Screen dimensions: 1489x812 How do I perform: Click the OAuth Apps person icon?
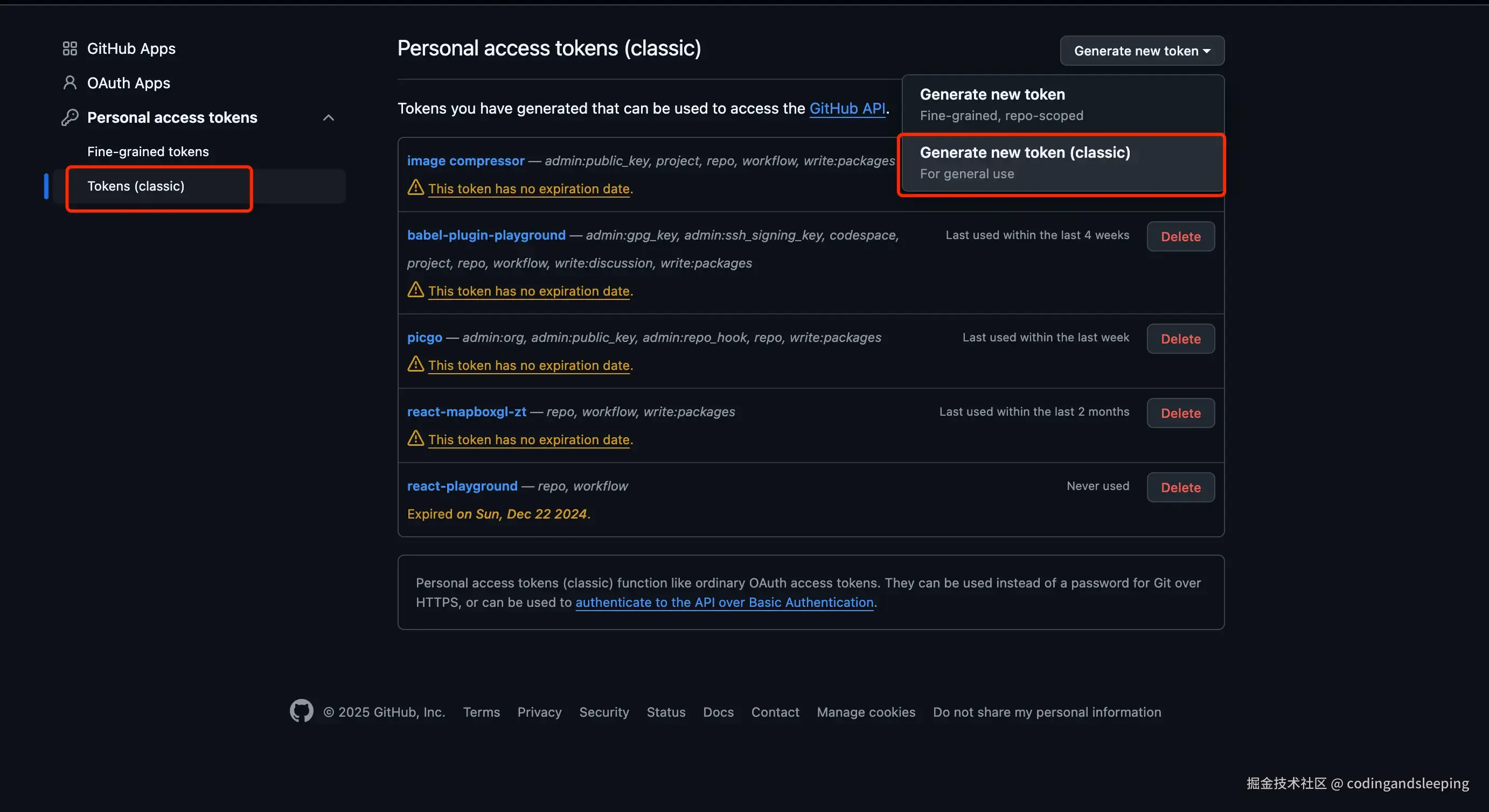tap(70, 82)
